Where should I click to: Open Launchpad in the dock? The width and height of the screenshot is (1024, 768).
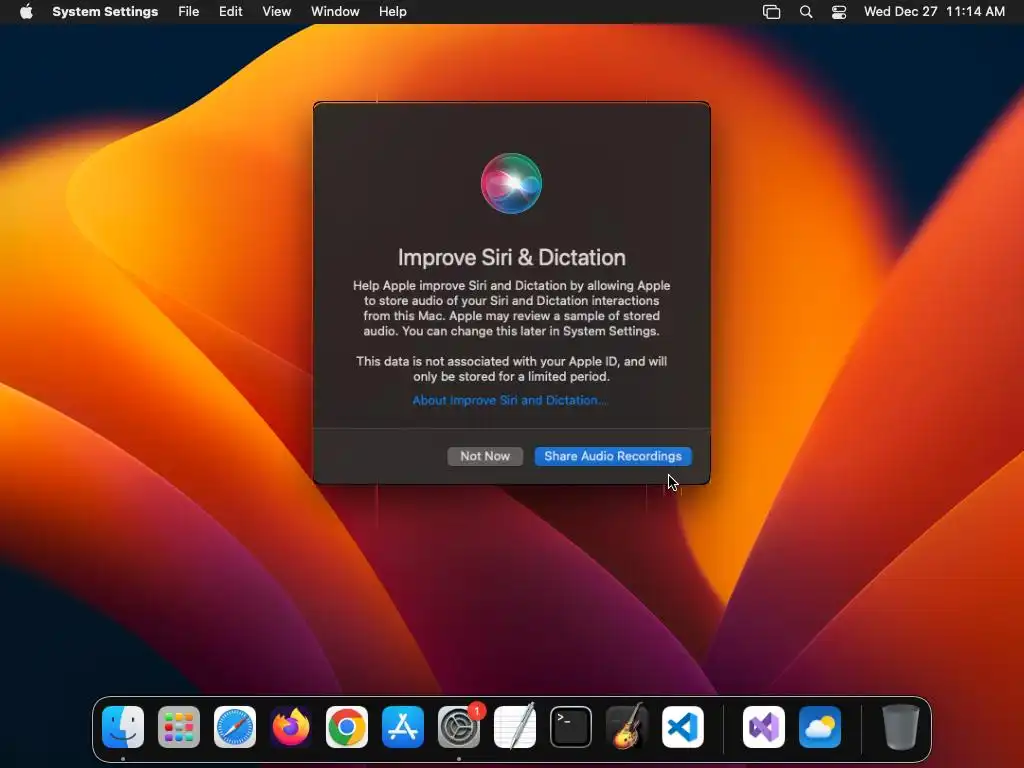pos(179,727)
